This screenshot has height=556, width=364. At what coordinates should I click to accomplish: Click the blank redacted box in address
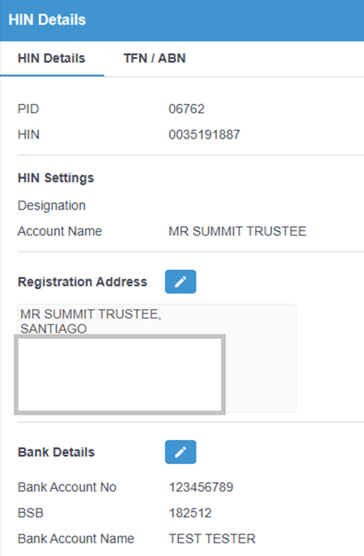point(120,374)
